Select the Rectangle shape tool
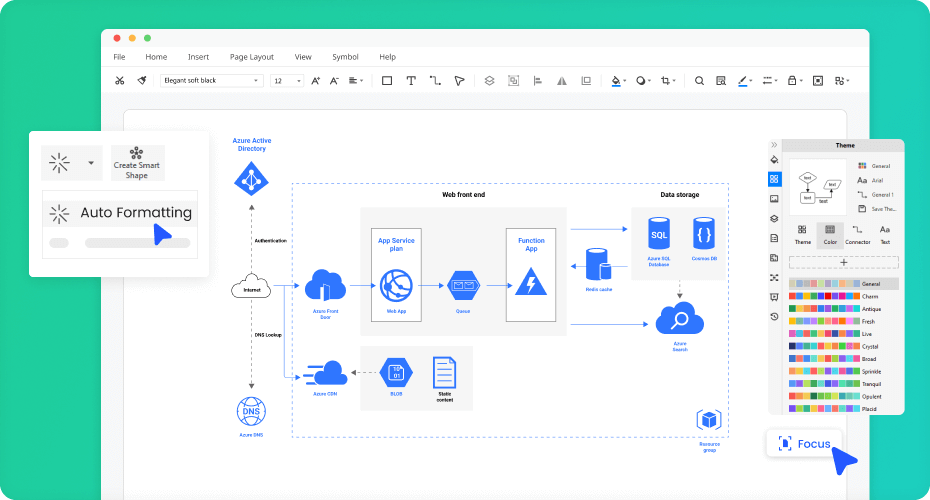 (387, 81)
